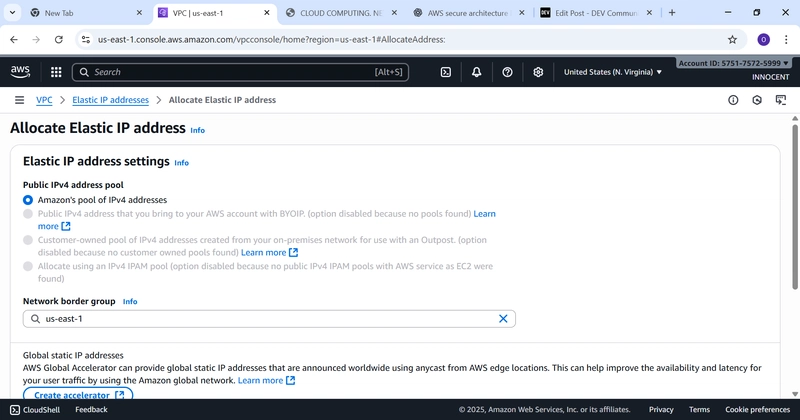Open the tab search dropdown arrow

point(12,13)
